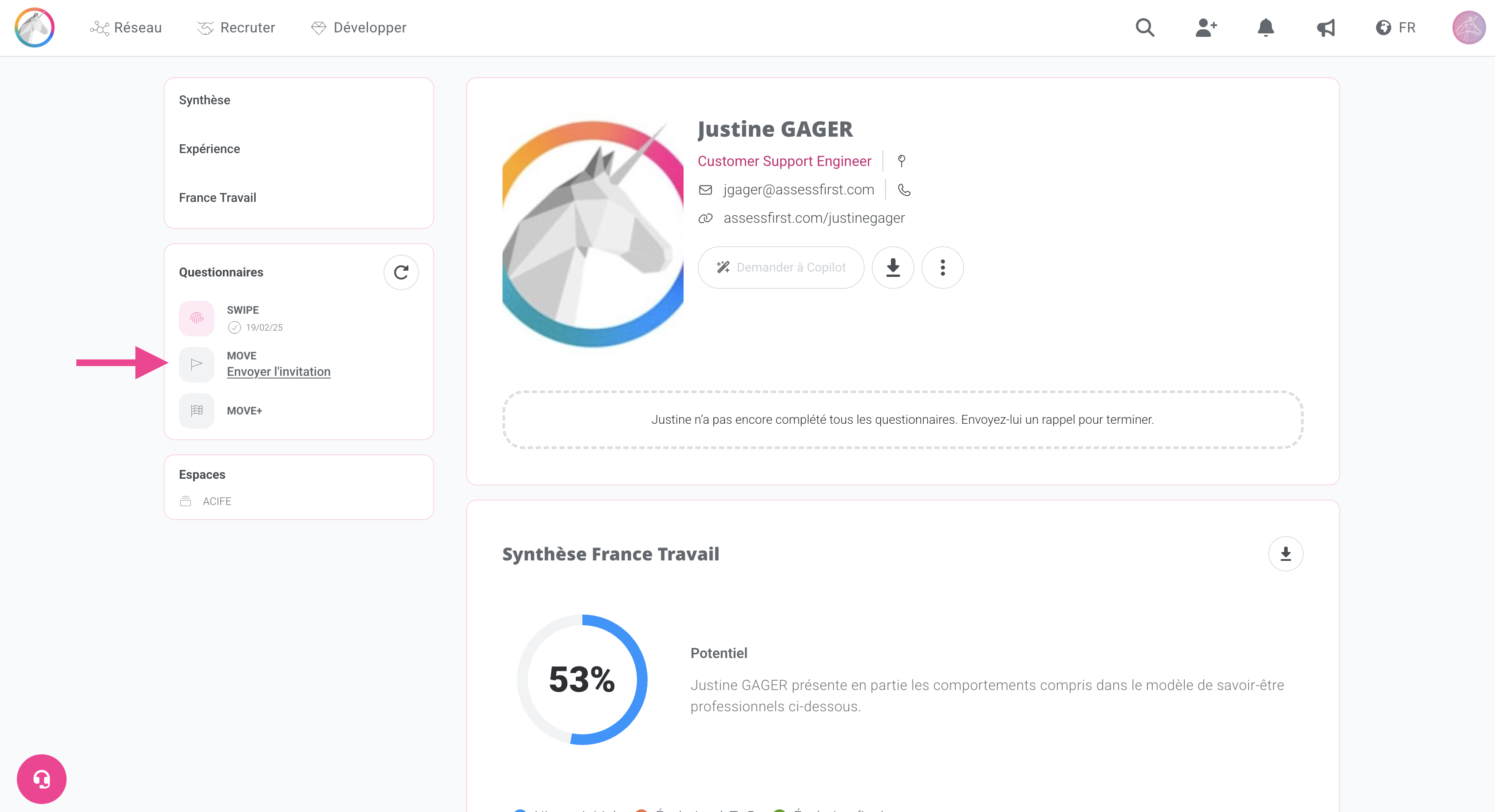Image resolution: width=1495 pixels, height=812 pixels.
Task: Go to the France Travail section
Action: (218, 197)
